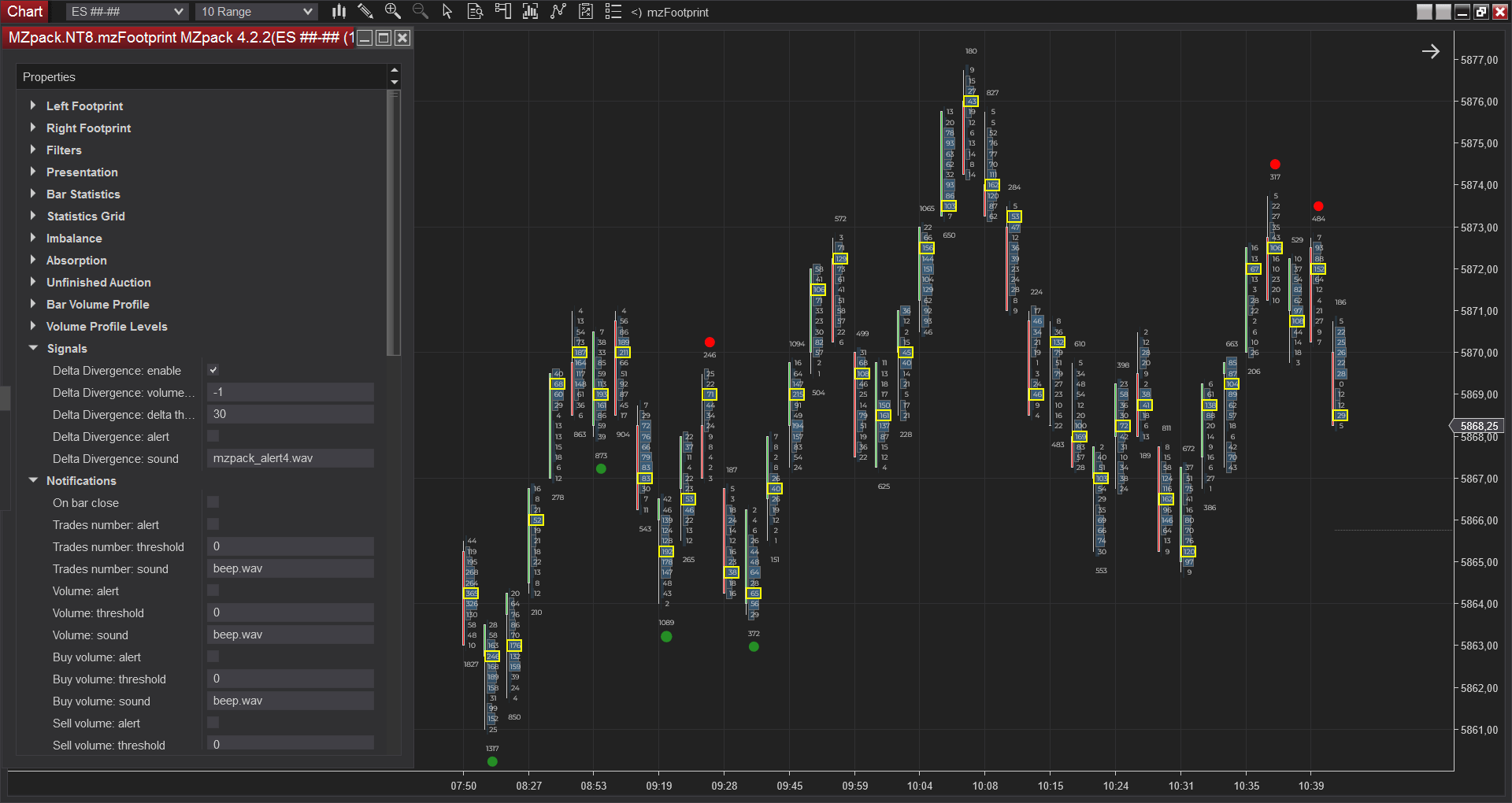Viewport: 1512px width, 803px height.
Task: Edit the Delta Divergence delta threshold field
Action: pyautogui.click(x=291, y=414)
